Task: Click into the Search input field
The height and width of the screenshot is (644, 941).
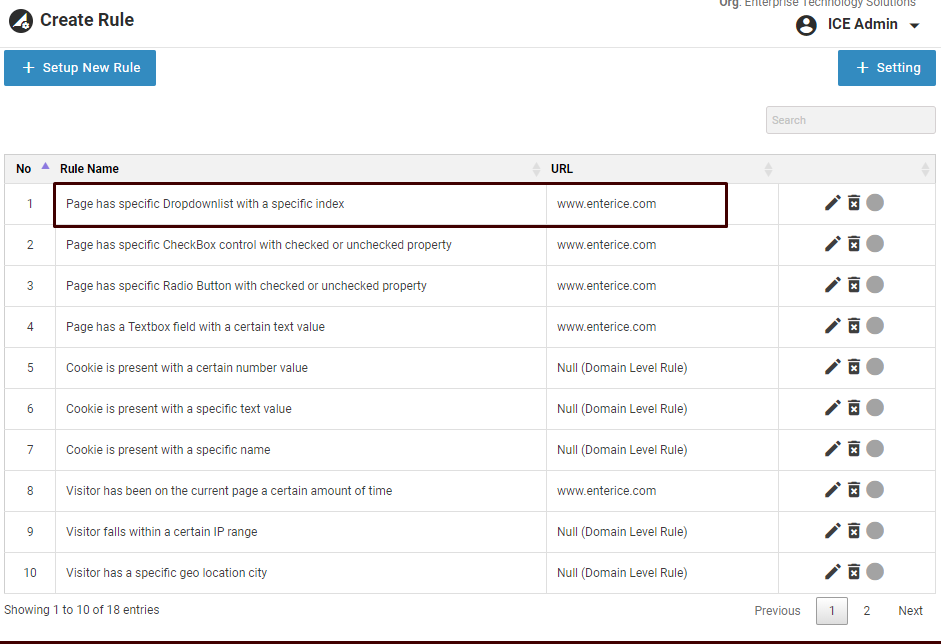Action: point(850,120)
